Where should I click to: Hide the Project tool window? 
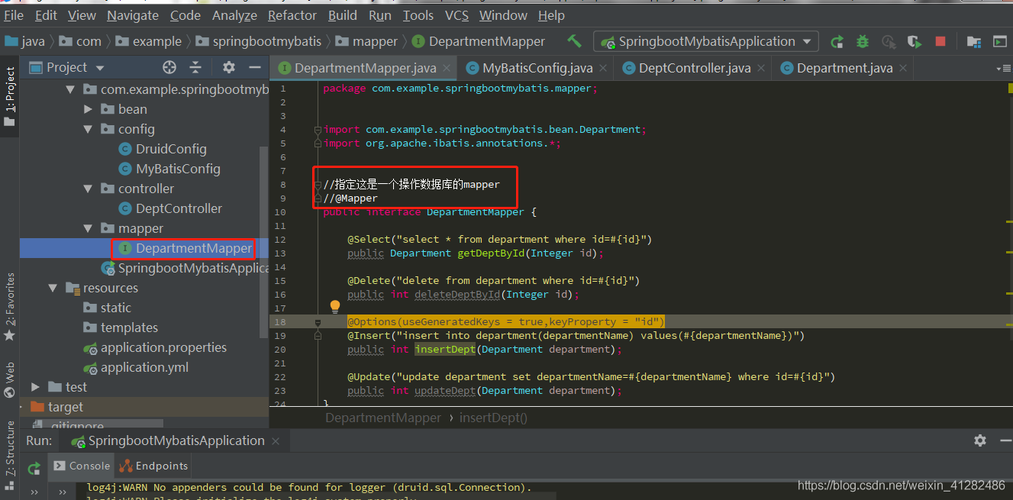[255, 67]
